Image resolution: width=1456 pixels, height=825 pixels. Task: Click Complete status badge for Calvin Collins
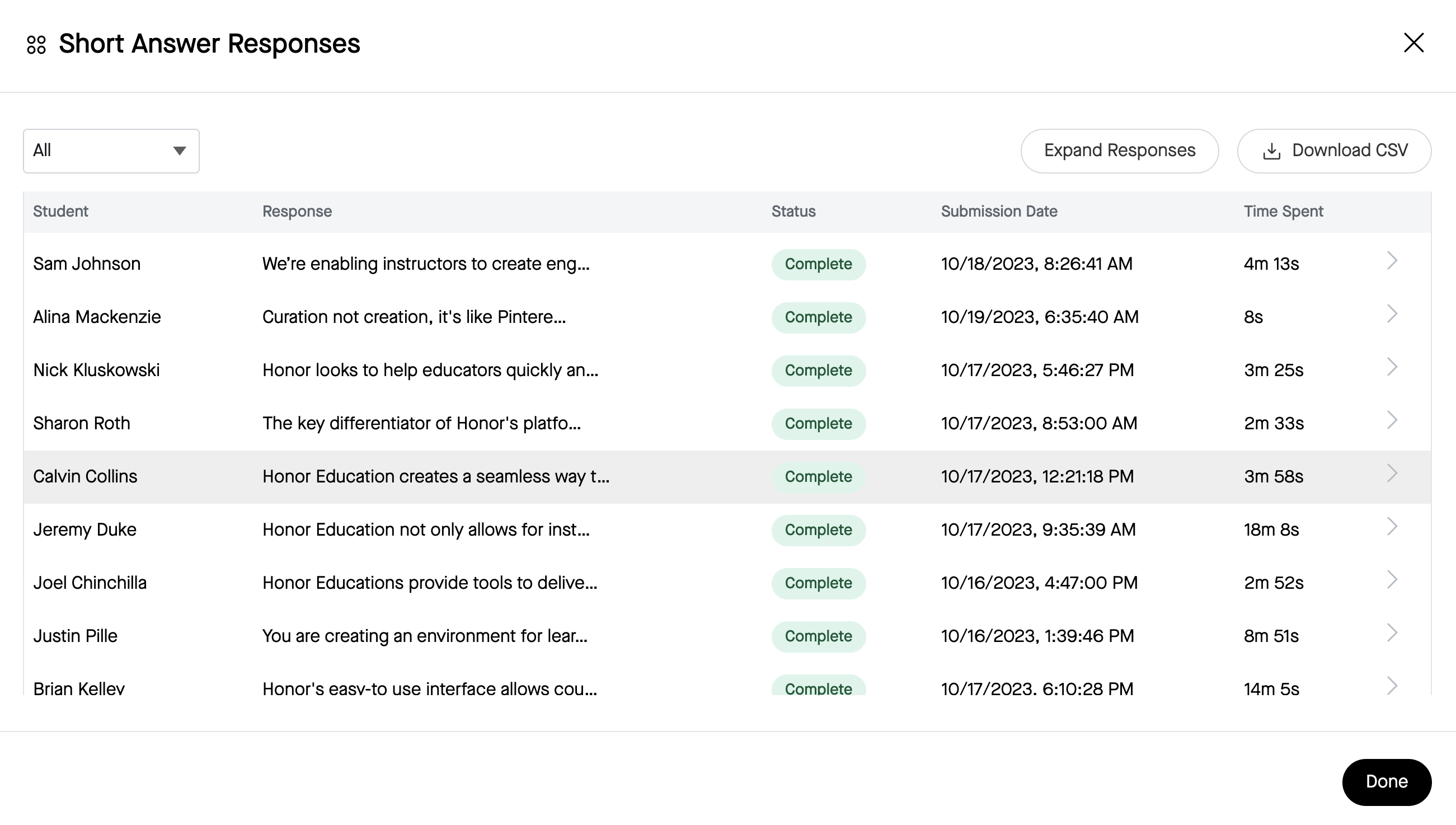tap(818, 477)
